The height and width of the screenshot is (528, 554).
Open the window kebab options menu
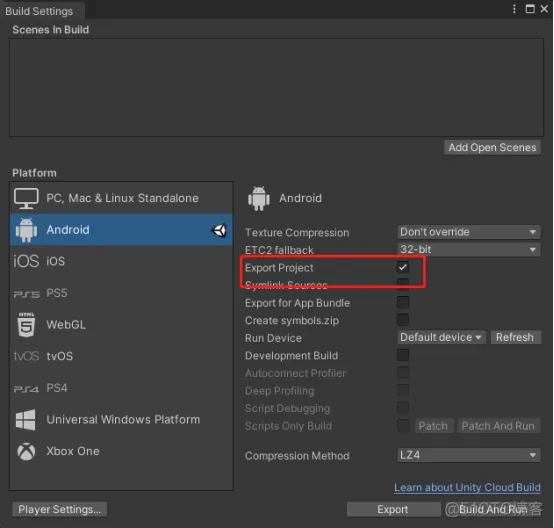click(x=514, y=9)
